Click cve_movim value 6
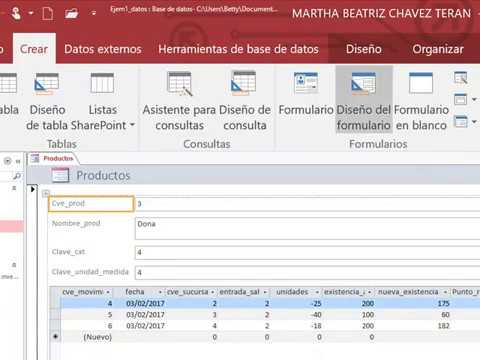The width and height of the screenshot is (480, 360). 110,326
